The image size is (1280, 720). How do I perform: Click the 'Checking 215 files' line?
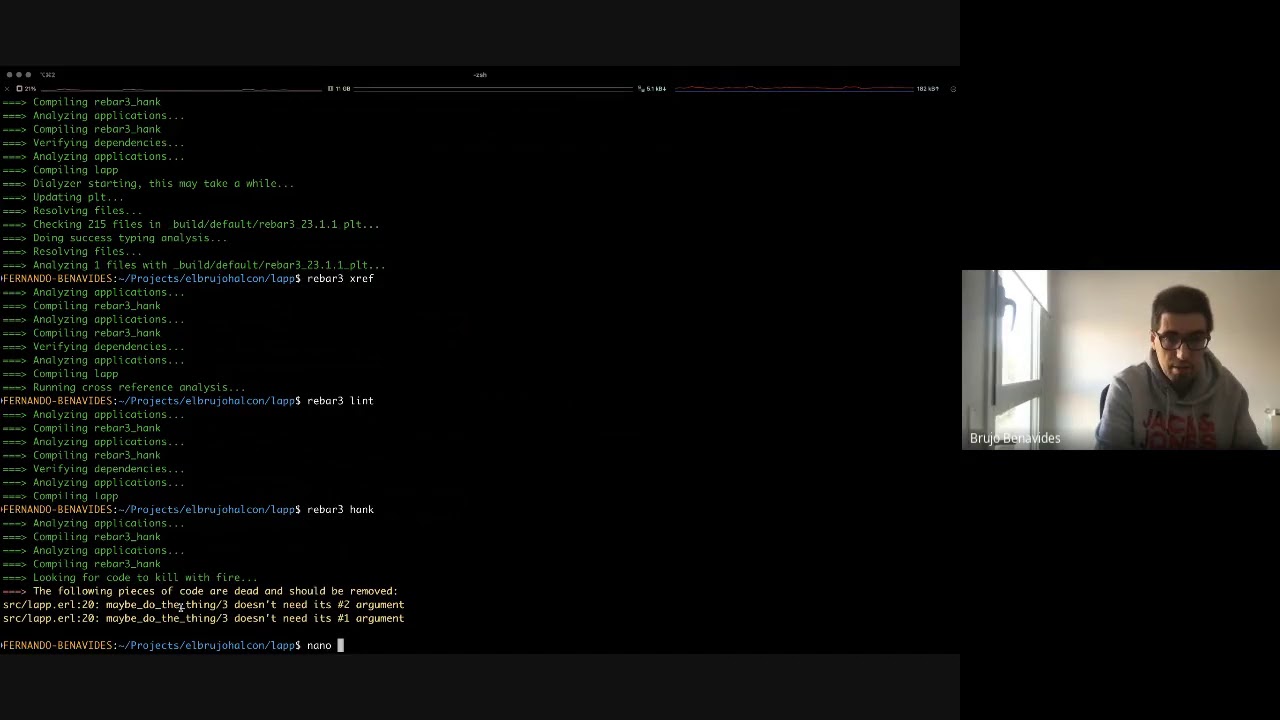191,225
